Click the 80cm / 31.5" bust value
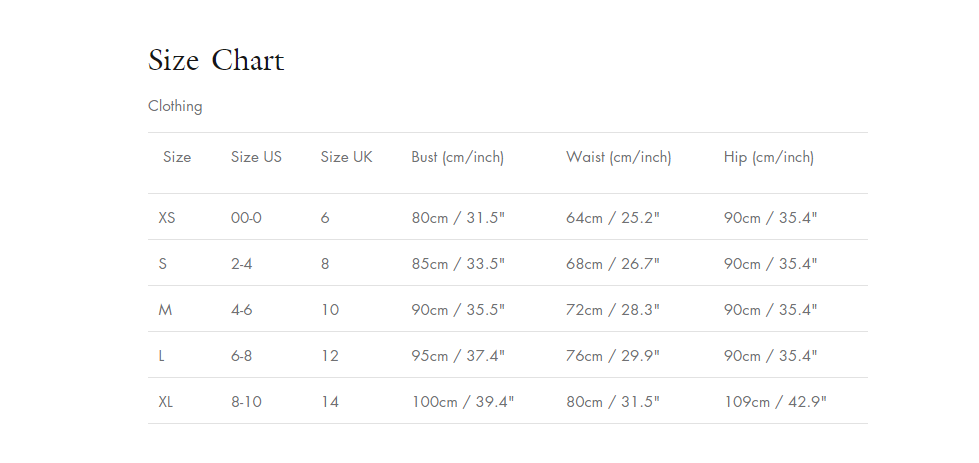Image resolution: width=979 pixels, height=463 pixels. (x=458, y=218)
